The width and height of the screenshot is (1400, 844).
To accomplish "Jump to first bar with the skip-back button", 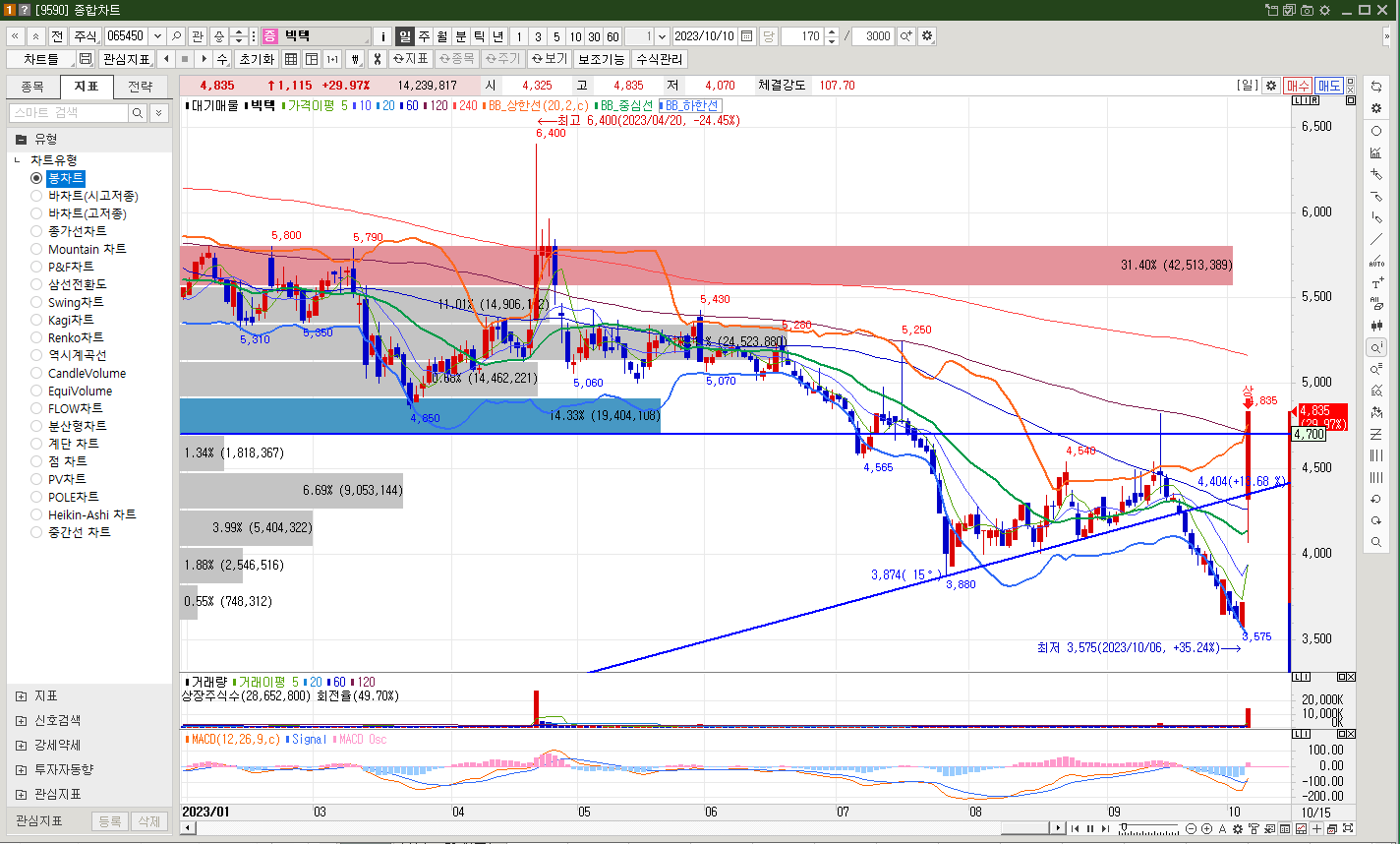I will [x=1075, y=828].
